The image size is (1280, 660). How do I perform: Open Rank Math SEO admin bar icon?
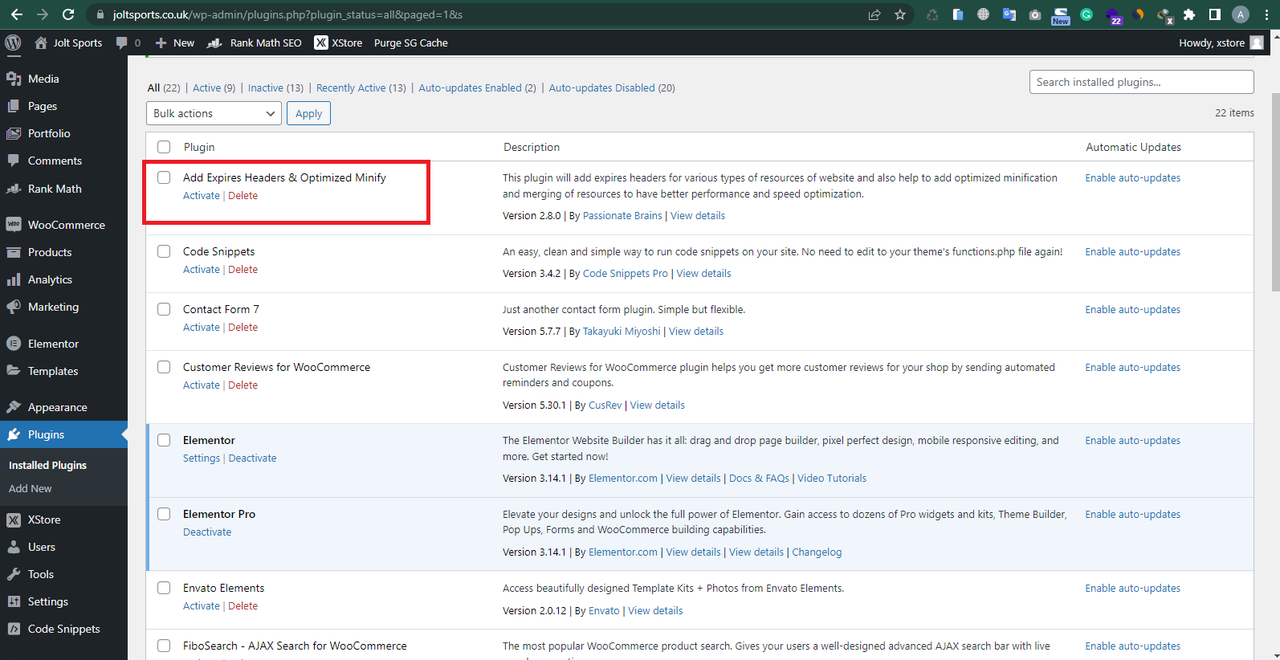(214, 43)
